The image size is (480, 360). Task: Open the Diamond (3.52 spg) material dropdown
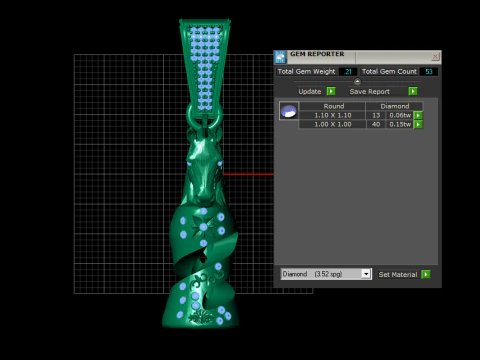(x=366, y=274)
